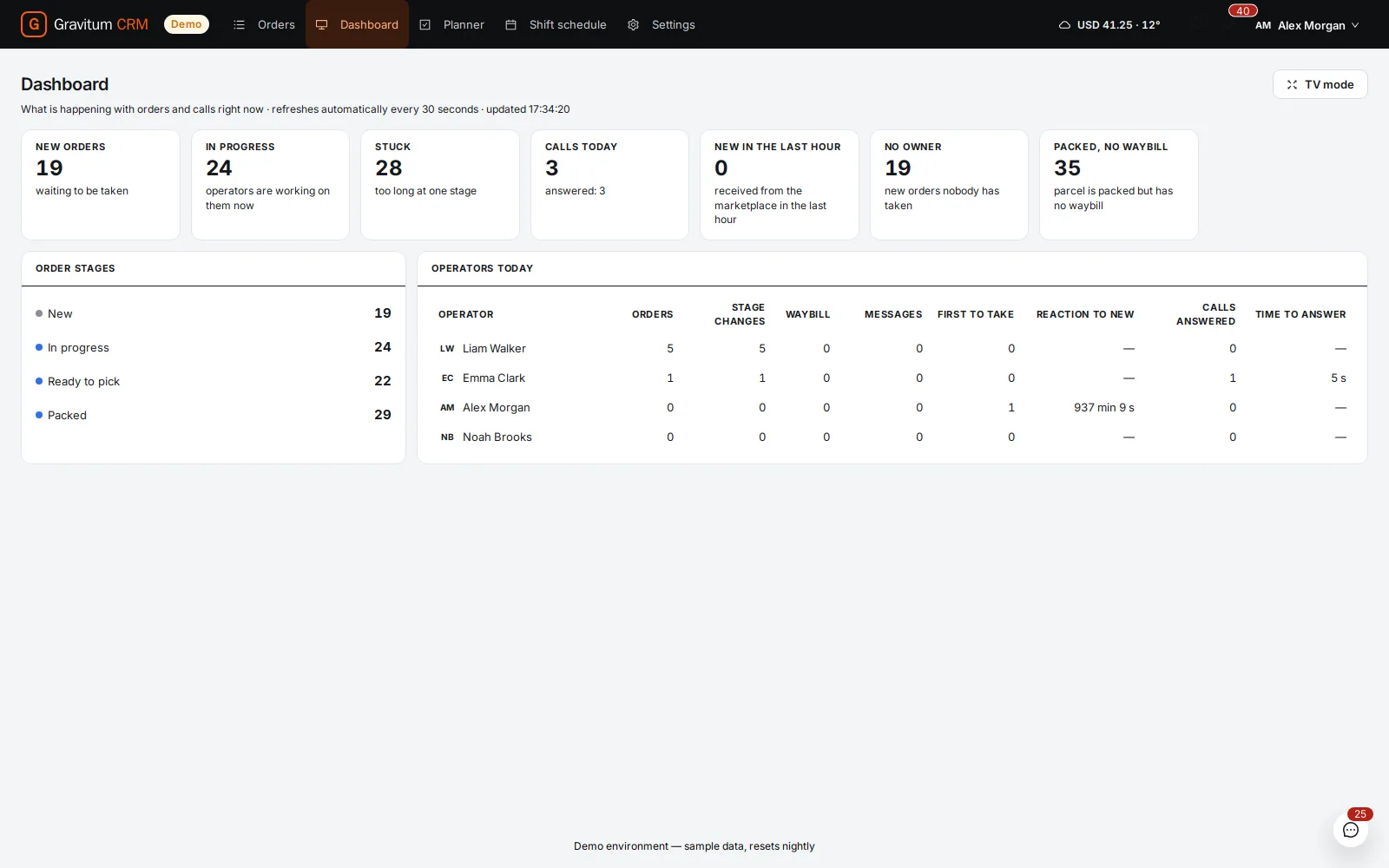Screen dimensions: 1389x868
Task: Click the EC avatar for Emma Clark
Action: pos(447,378)
